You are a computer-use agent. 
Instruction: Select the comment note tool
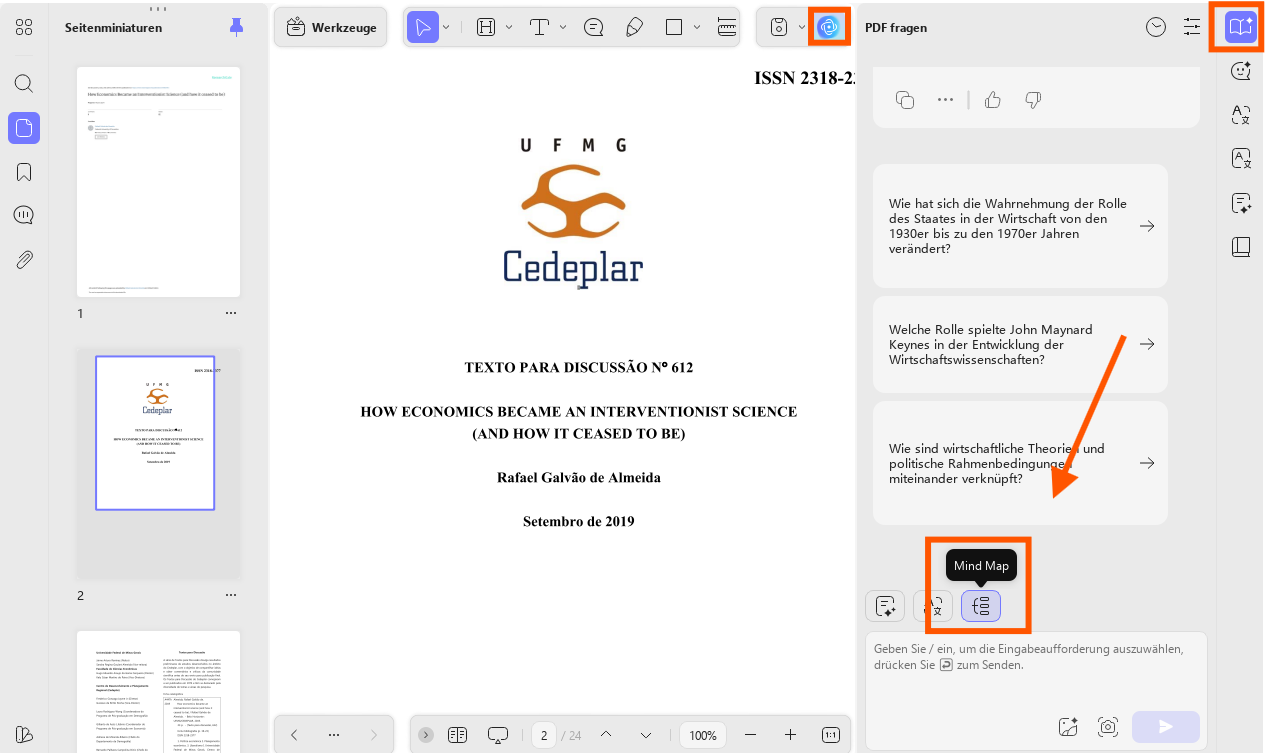click(594, 27)
